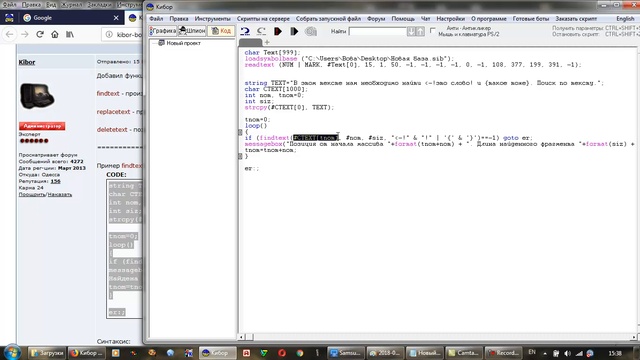Screen dimensions: 640x360
Task: Click the grey stop script icon
Action: [311, 31]
